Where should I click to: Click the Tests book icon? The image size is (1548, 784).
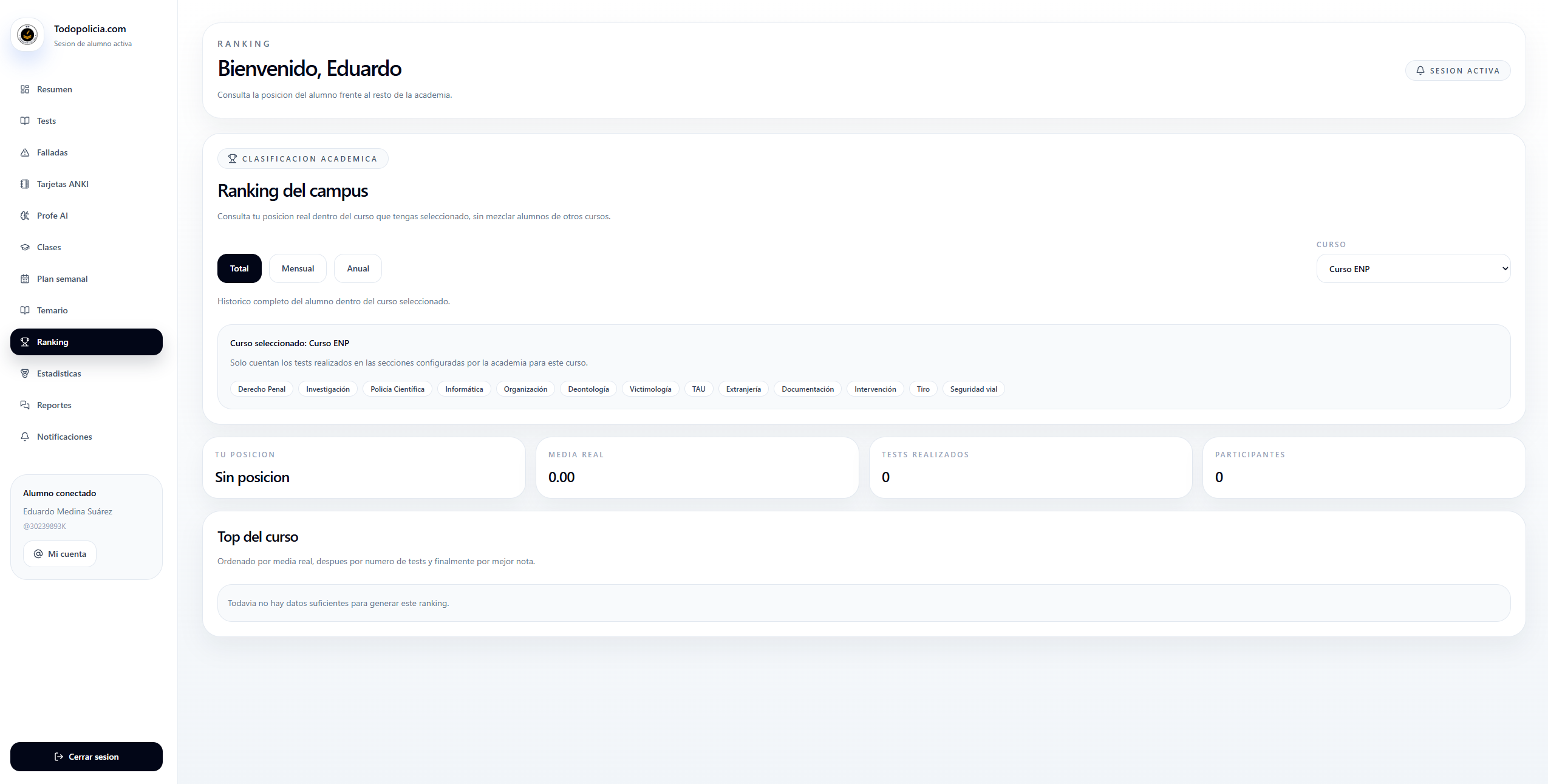[25, 121]
